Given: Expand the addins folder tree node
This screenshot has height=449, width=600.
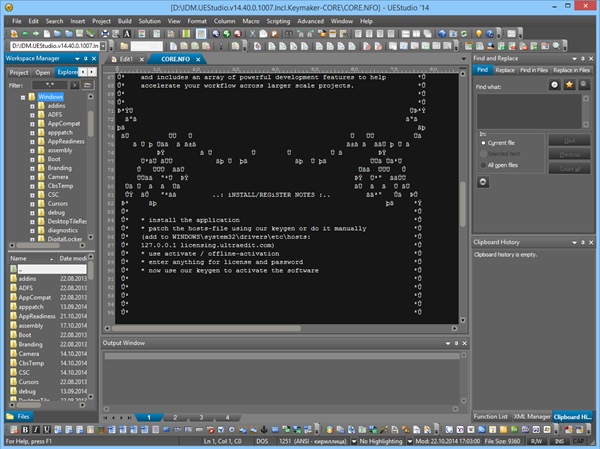Looking at the screenshot, I should click(x=34, y=106).
